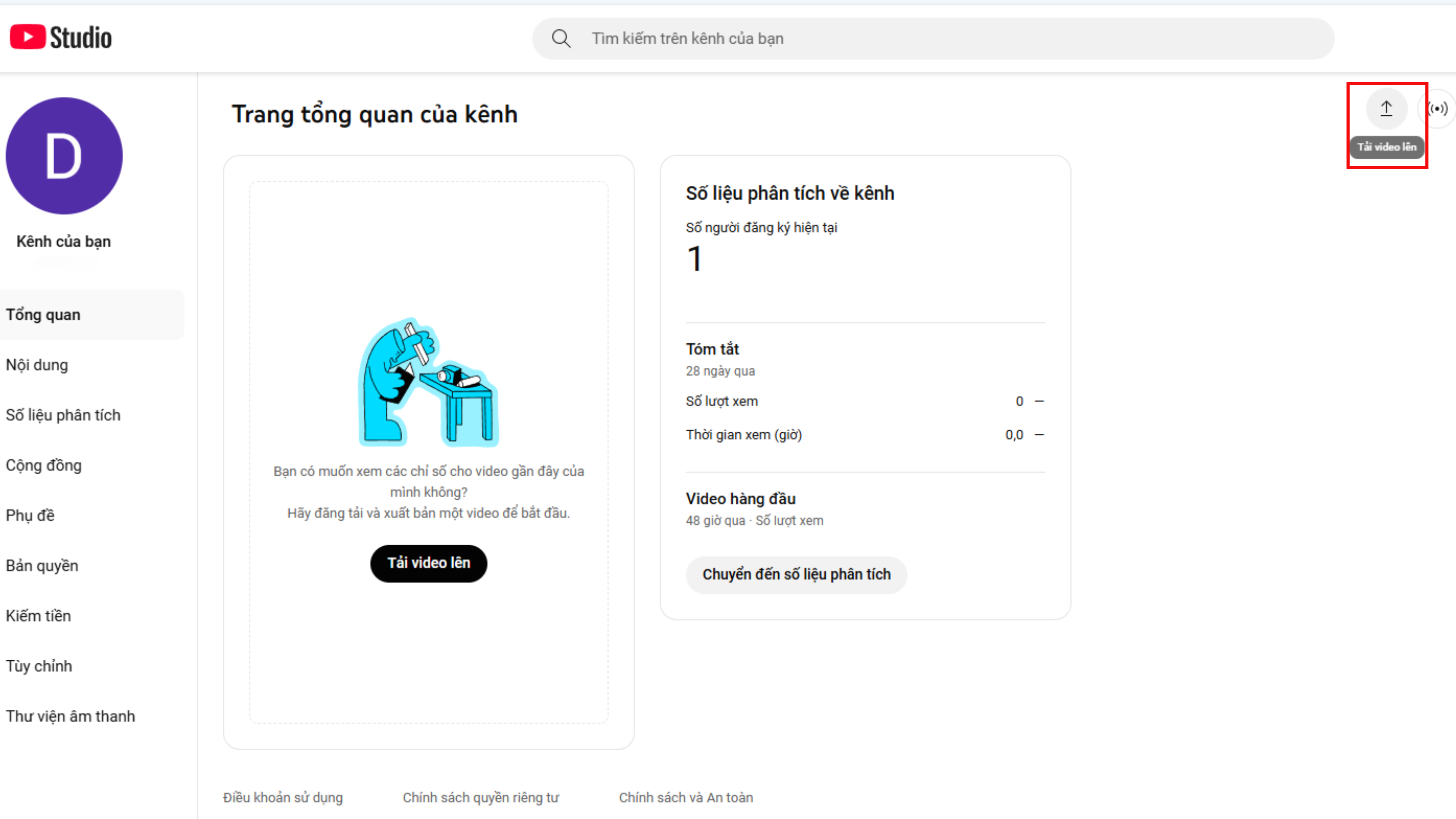Open the Nội dung menu item
1456x819 pixels.
(37, 365)
